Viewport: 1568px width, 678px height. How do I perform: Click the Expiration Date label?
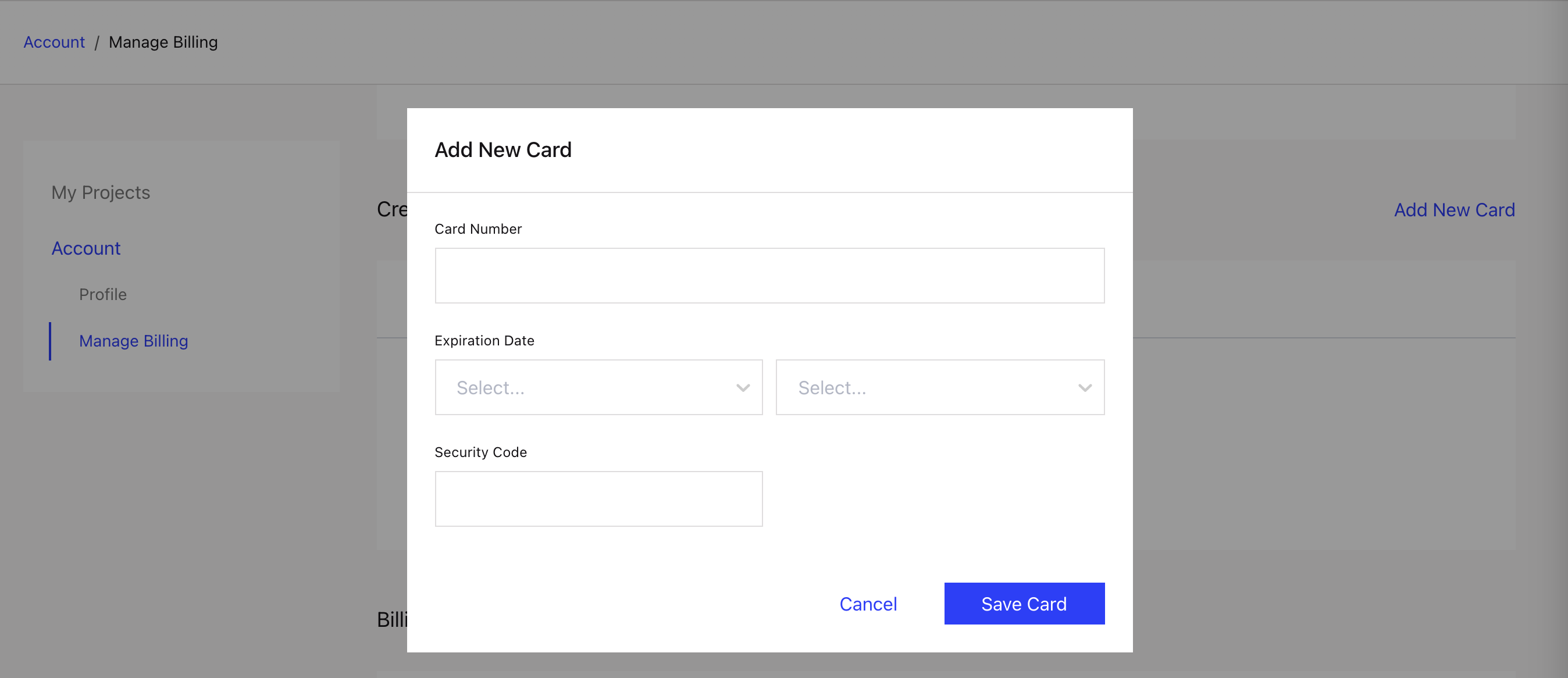[484, 341]
